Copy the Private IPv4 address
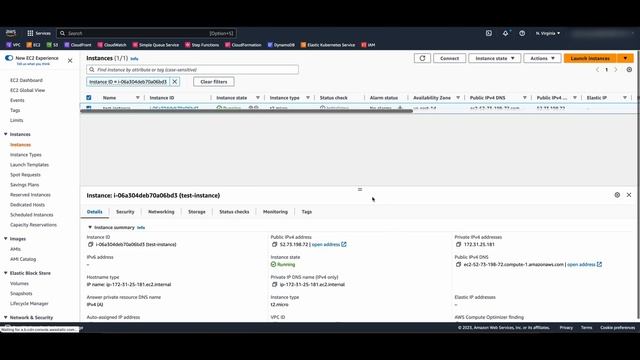Viewport: 640px width, 360px height. (458, 244)
